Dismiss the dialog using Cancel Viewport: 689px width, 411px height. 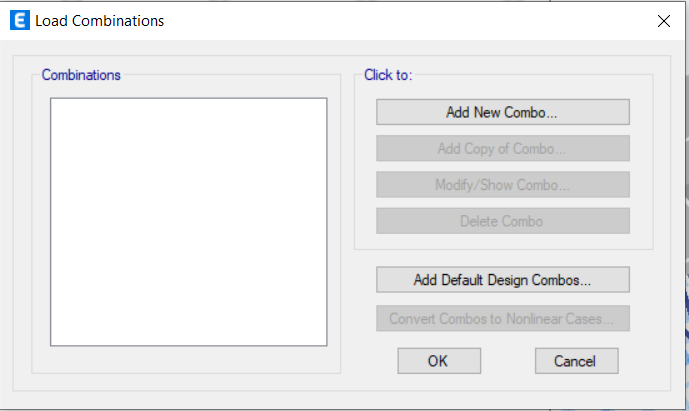577,361
